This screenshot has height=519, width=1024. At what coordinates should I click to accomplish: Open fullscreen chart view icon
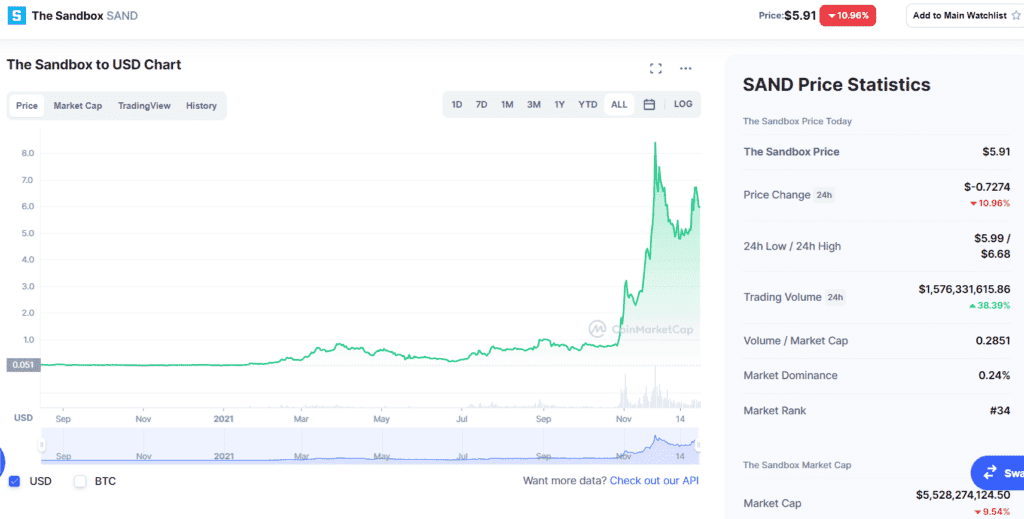point(656,68)
